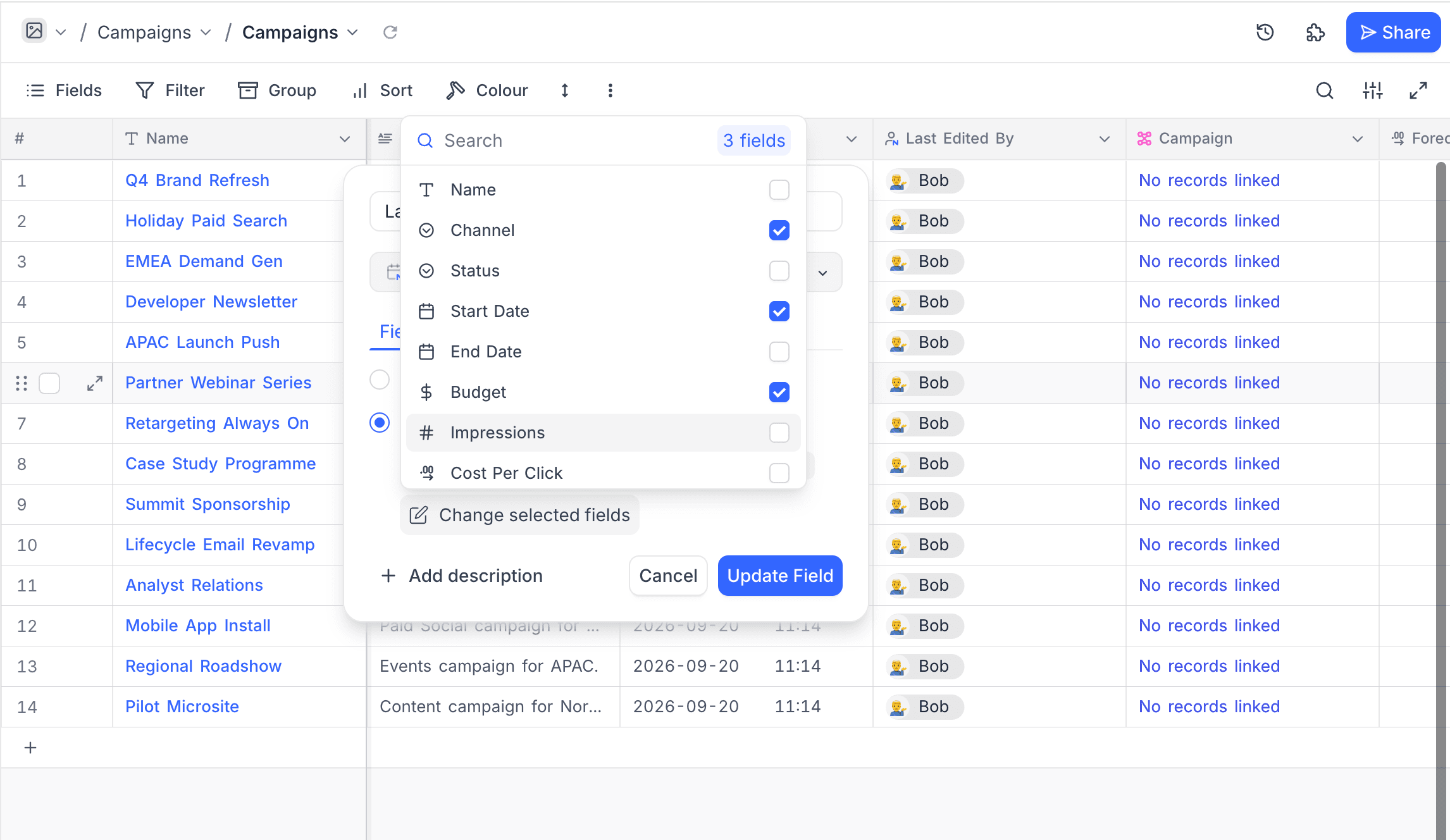Open the Group tool
Screen dimensions: 1450x840
coord(276,90)
